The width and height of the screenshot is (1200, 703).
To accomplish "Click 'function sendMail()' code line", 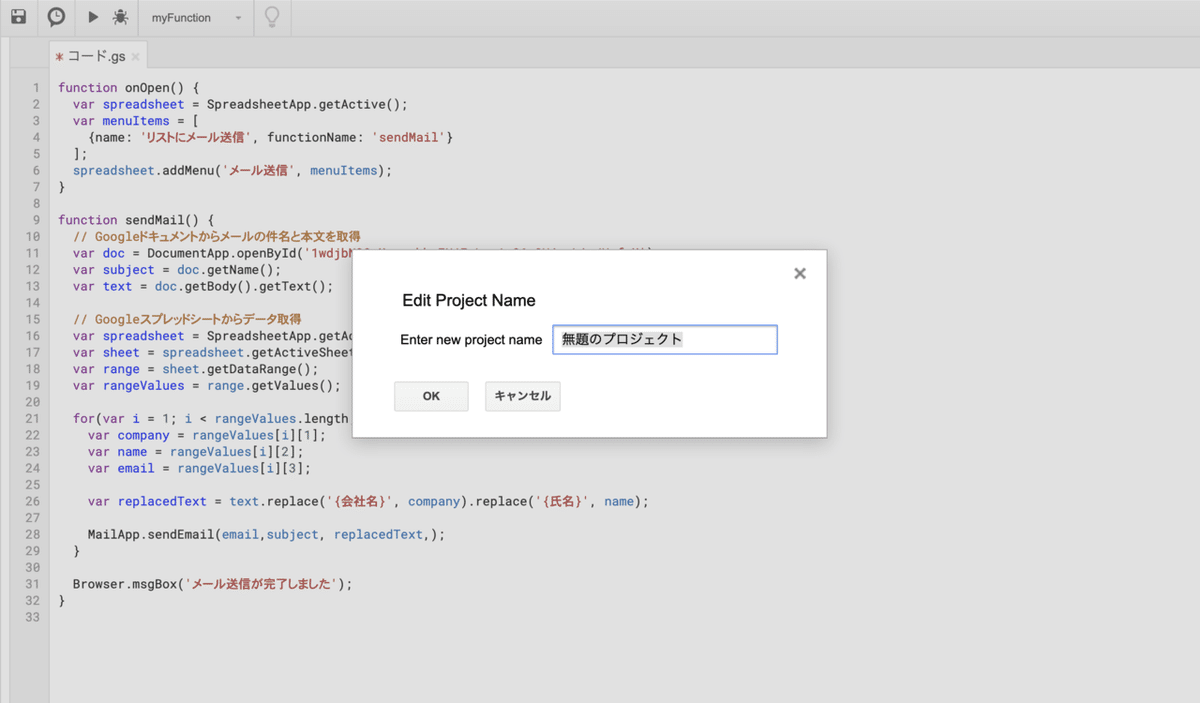I will tap(136, 220).
